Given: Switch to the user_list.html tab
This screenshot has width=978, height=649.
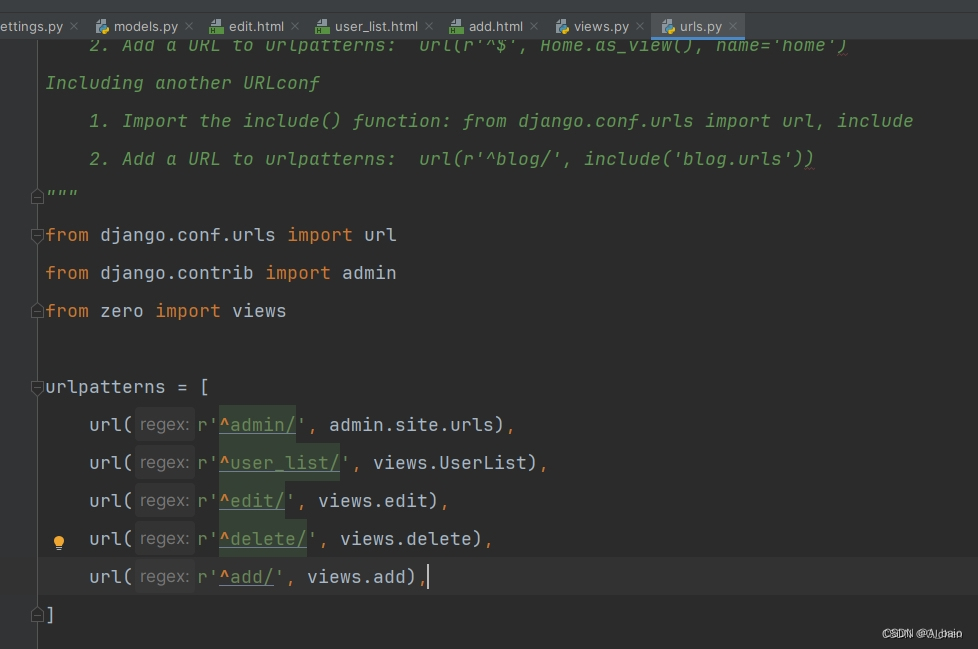Looking at the screenshot, I should pyautogui.click(x=376, y=27).
